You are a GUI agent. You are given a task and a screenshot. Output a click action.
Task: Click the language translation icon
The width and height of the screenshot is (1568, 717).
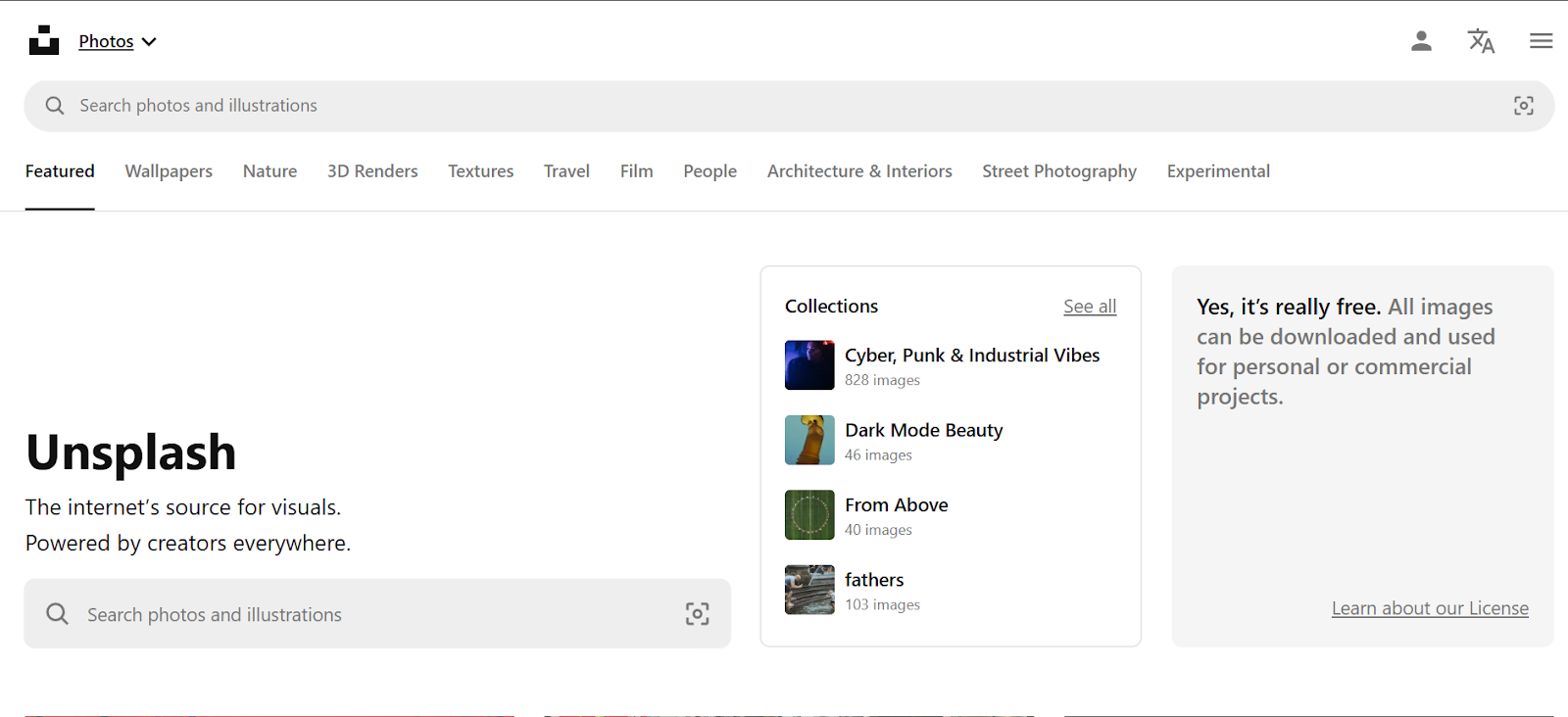(1481, 41)
